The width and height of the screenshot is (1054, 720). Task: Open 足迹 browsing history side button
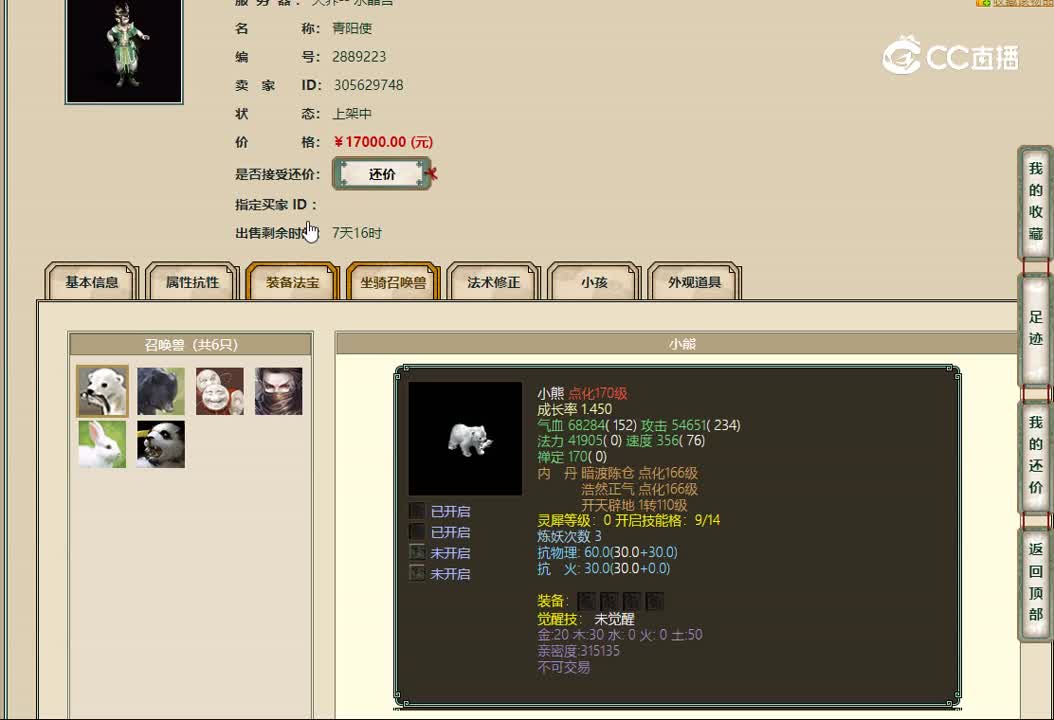(1035, 328)
